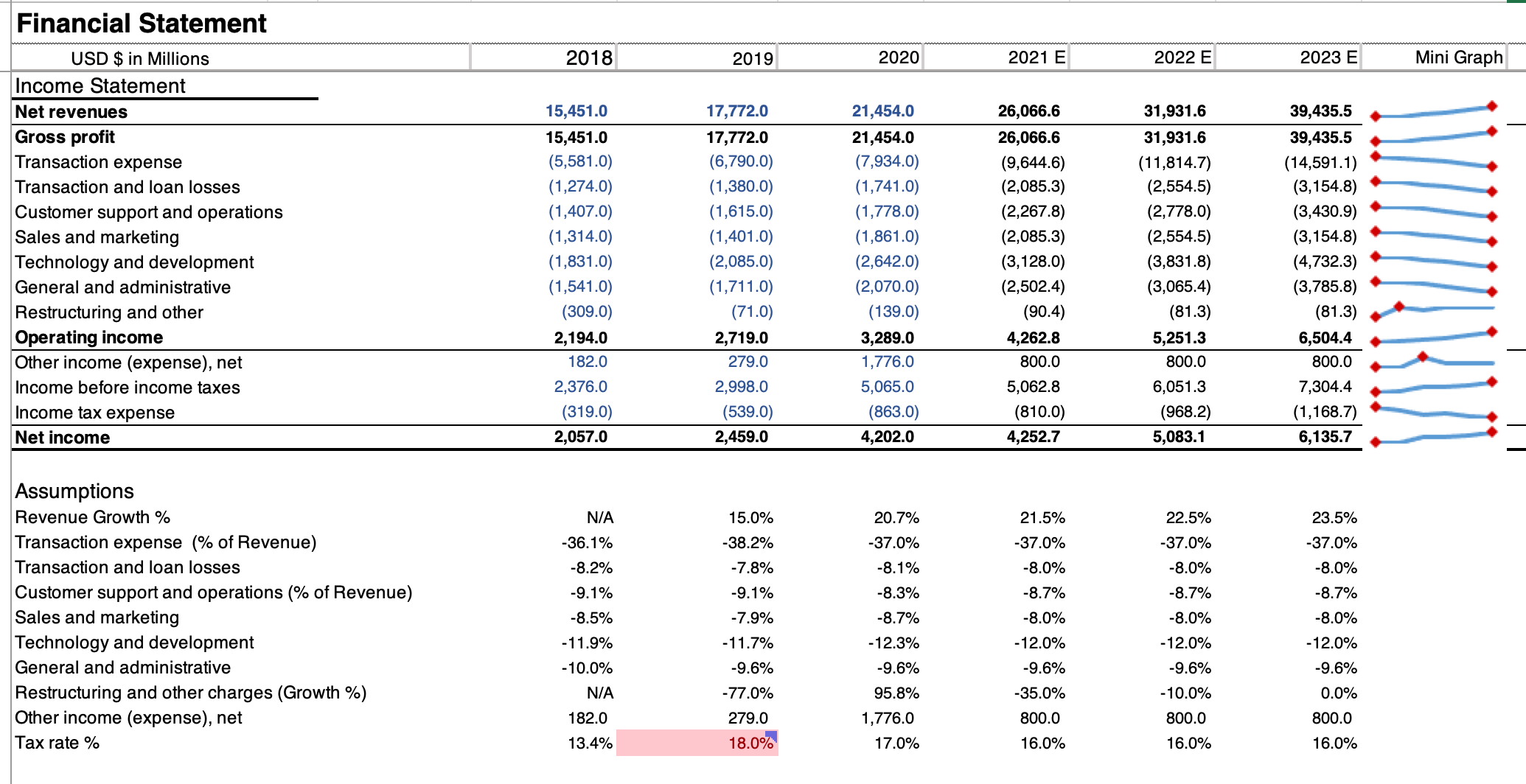Select Revenue Growth 2023 E value 23.5%
The width and height of the screenshot is (1526, 784).
[1334, 518]
